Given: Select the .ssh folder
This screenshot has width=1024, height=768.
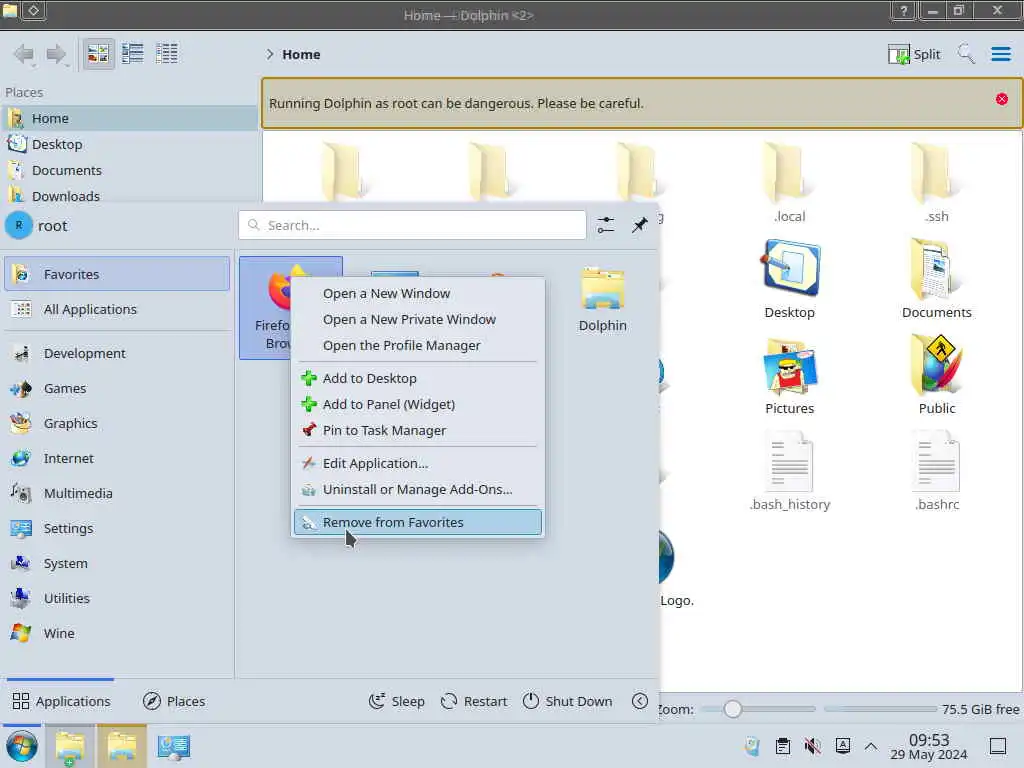Looking at the screenshot, I should coord(936,183).
